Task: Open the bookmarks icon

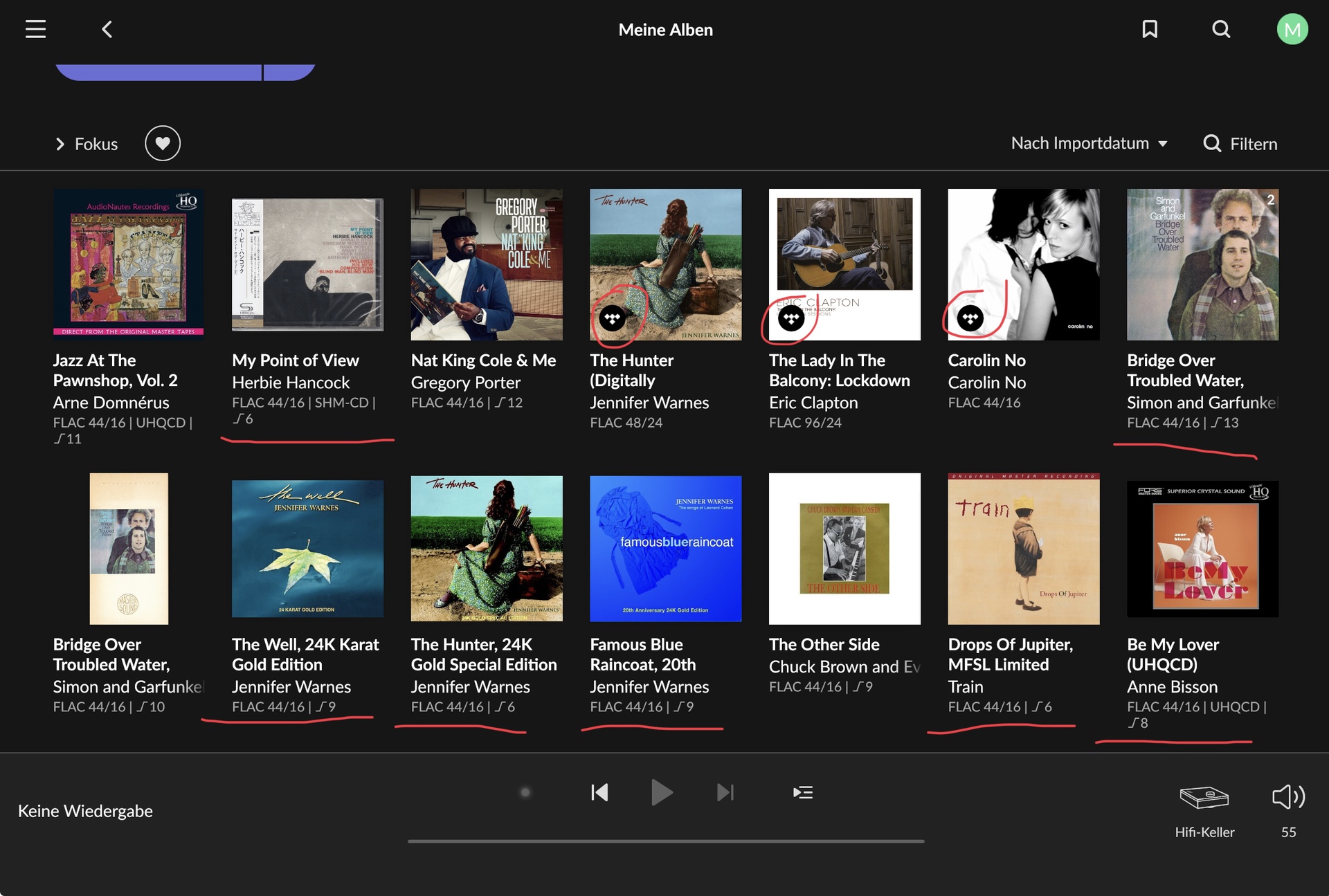Action: tap(1150, 29)
